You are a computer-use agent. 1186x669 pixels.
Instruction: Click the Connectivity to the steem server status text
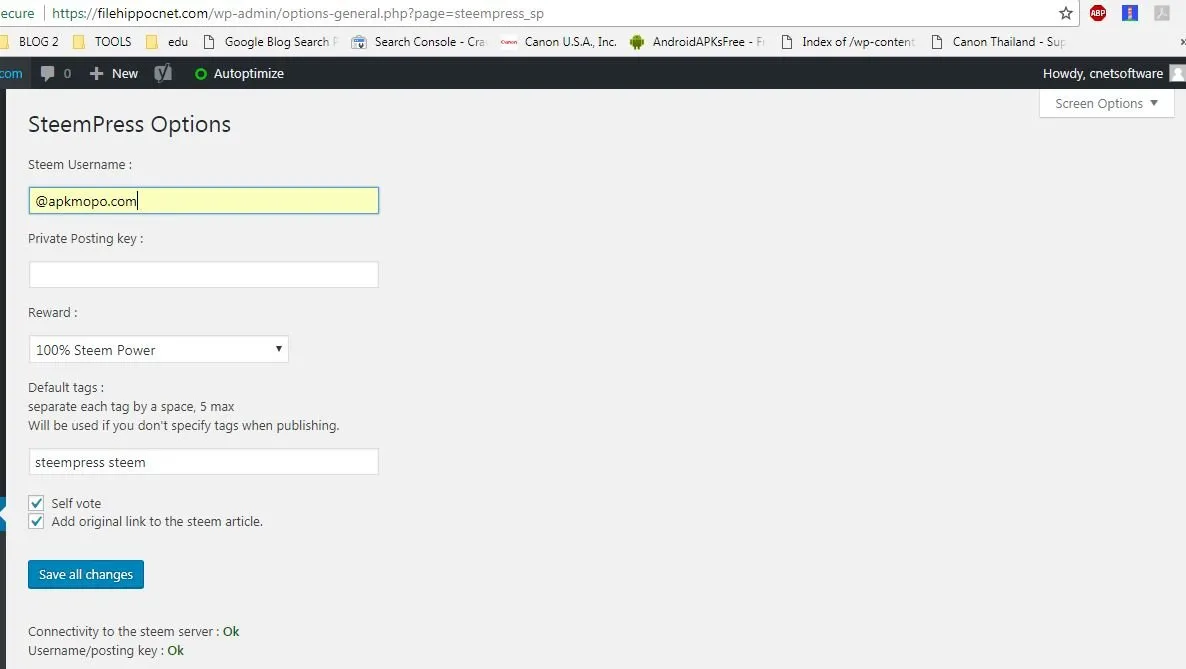133,631
